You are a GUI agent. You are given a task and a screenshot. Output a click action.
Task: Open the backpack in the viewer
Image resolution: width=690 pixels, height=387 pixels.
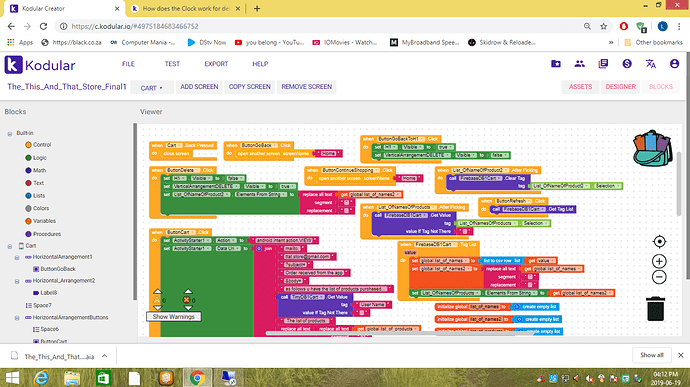(x=653, y=148)
